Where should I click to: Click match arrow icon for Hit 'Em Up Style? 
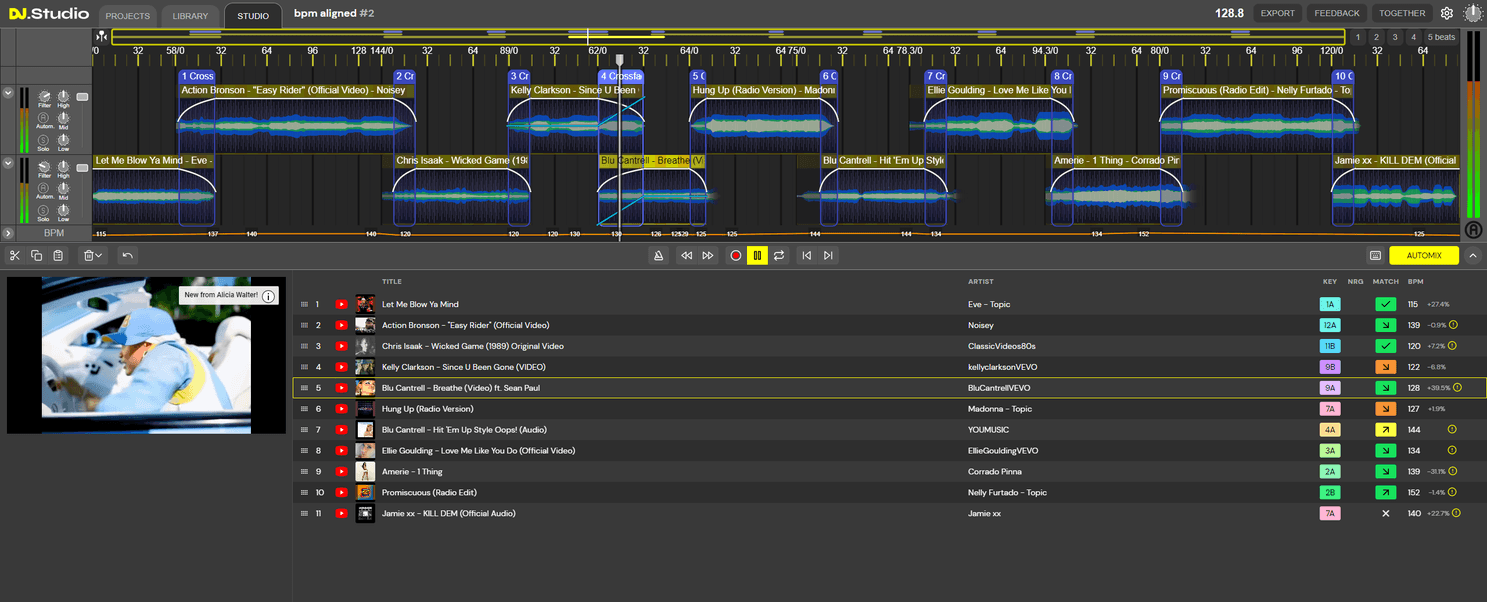[x=1385, y=430]
